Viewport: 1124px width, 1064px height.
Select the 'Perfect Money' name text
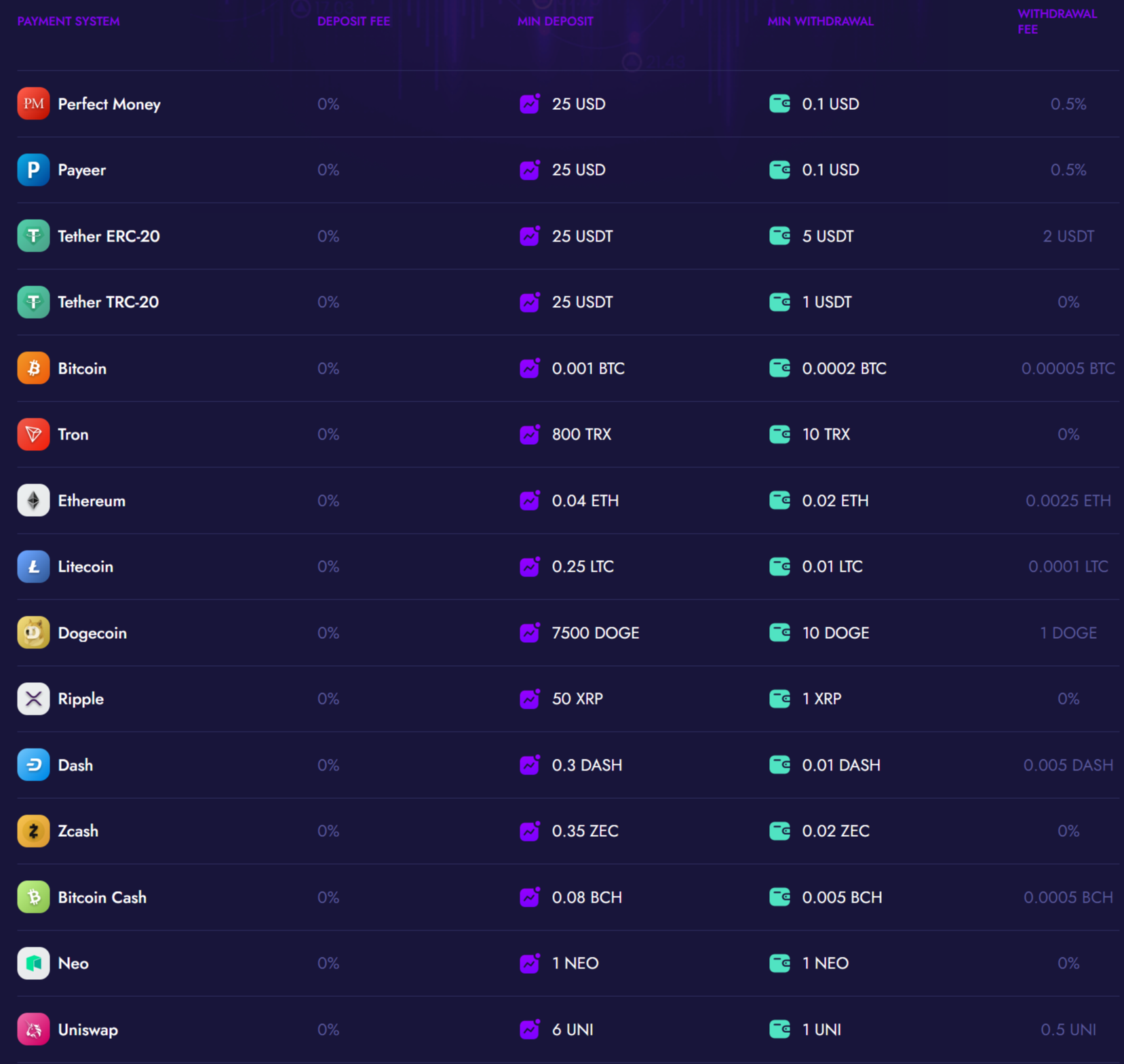point(109,104)
